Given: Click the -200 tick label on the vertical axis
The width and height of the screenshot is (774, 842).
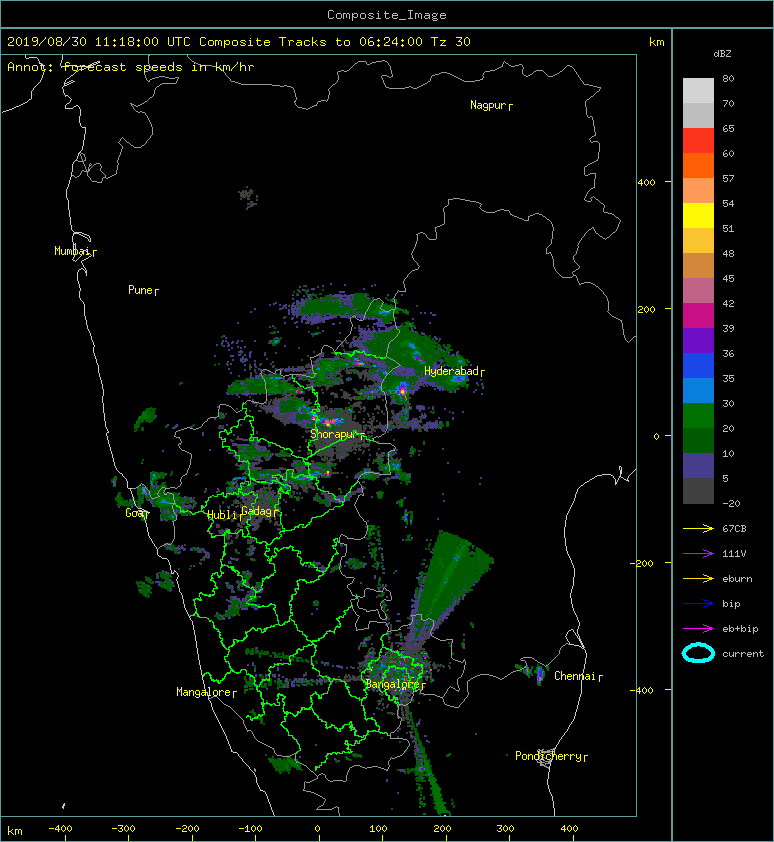Looking at the screenshot, I should [643, 563].
